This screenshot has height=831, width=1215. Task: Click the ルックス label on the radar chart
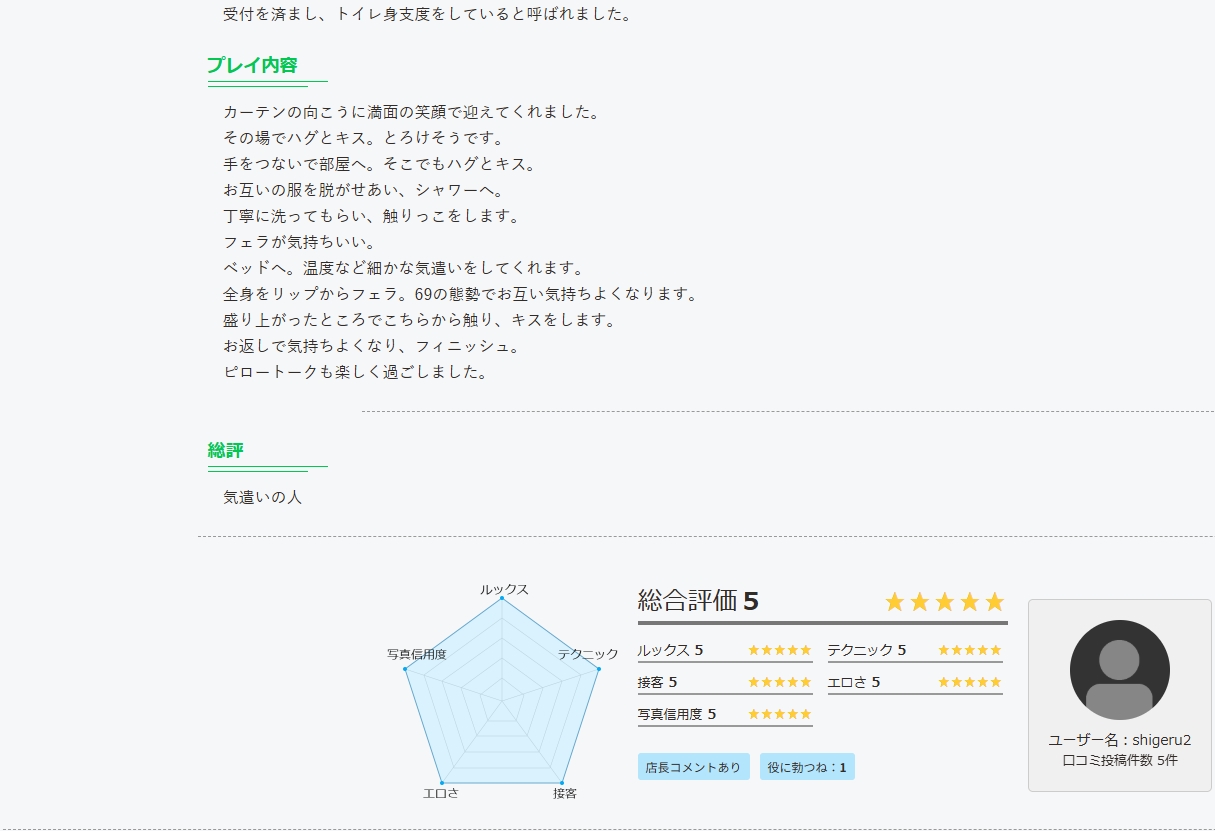[x=504, y=590]
